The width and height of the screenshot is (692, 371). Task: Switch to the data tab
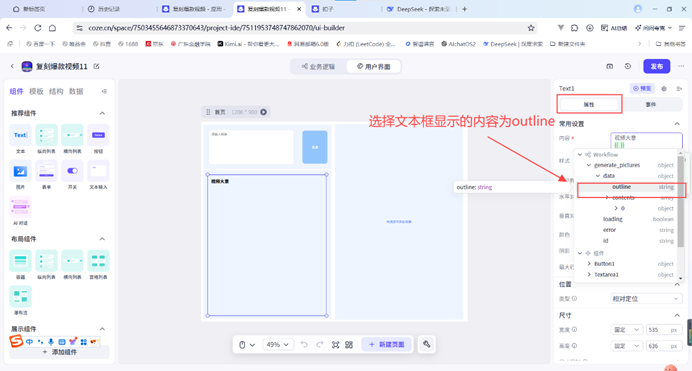click(x=76, y=91)
